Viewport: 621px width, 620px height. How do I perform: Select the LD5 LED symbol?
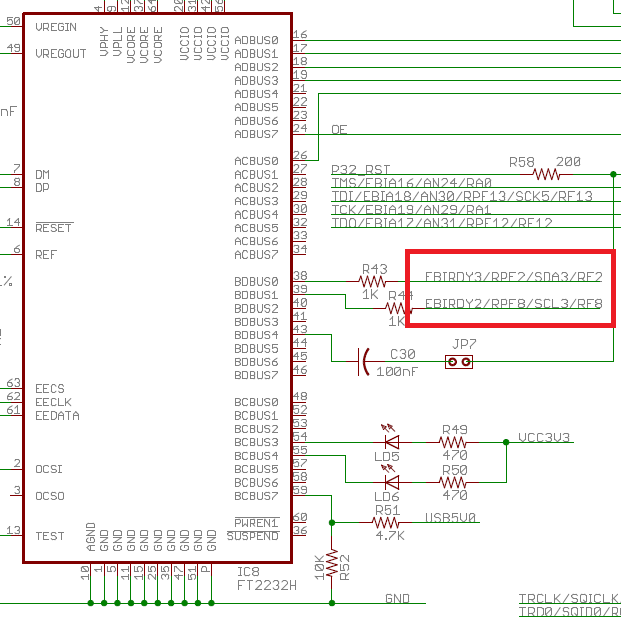[392, 438]
